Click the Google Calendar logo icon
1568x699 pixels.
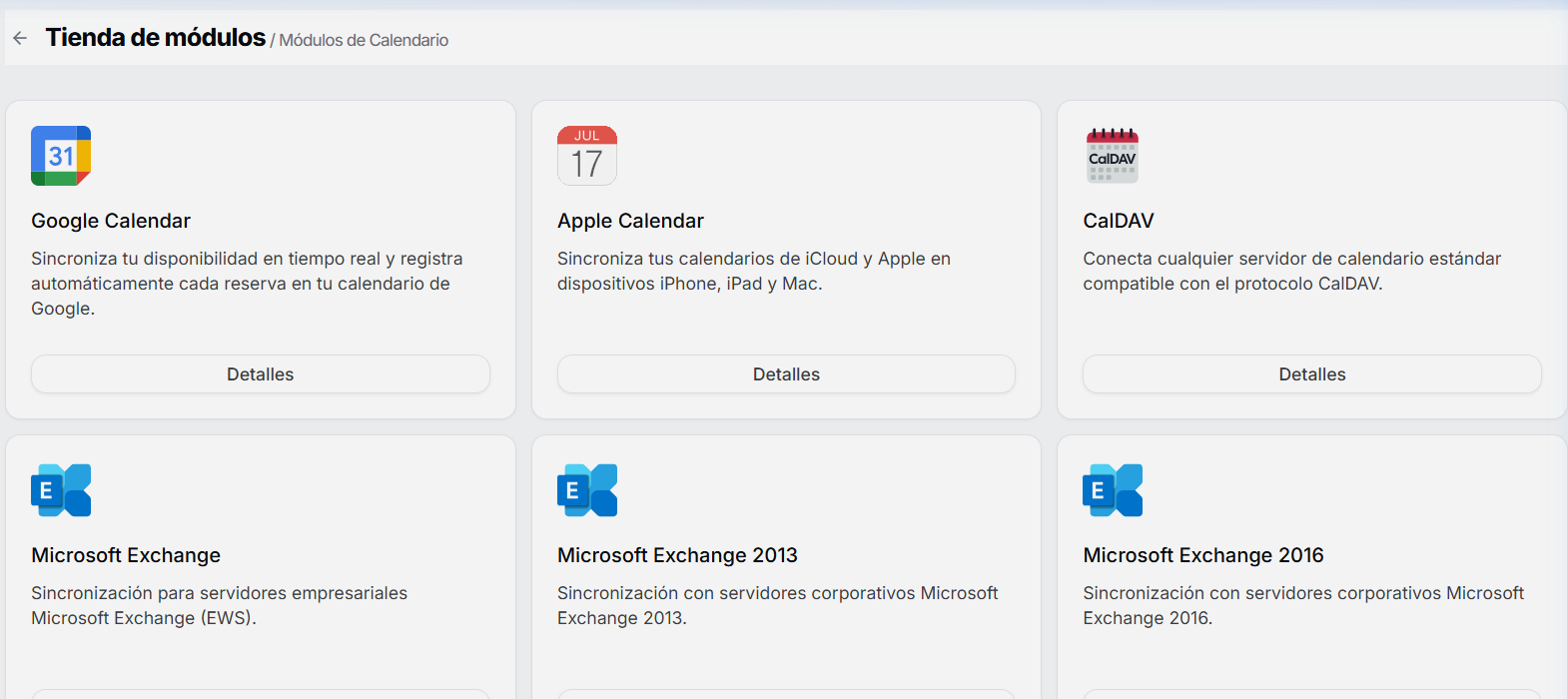[x=61, y=156]
